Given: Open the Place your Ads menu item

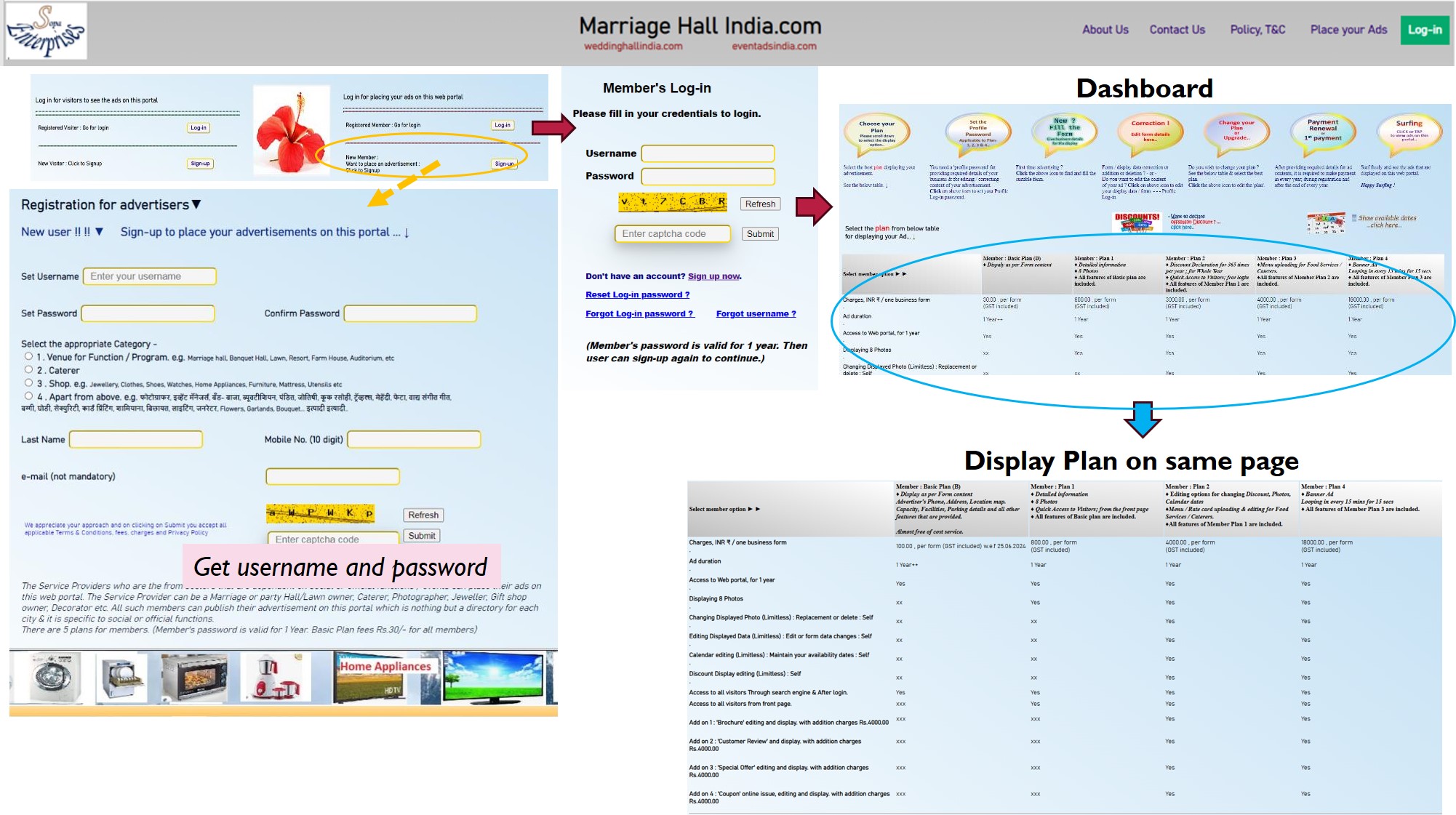Looking at the screenshot, I should tap(1348, 30).
